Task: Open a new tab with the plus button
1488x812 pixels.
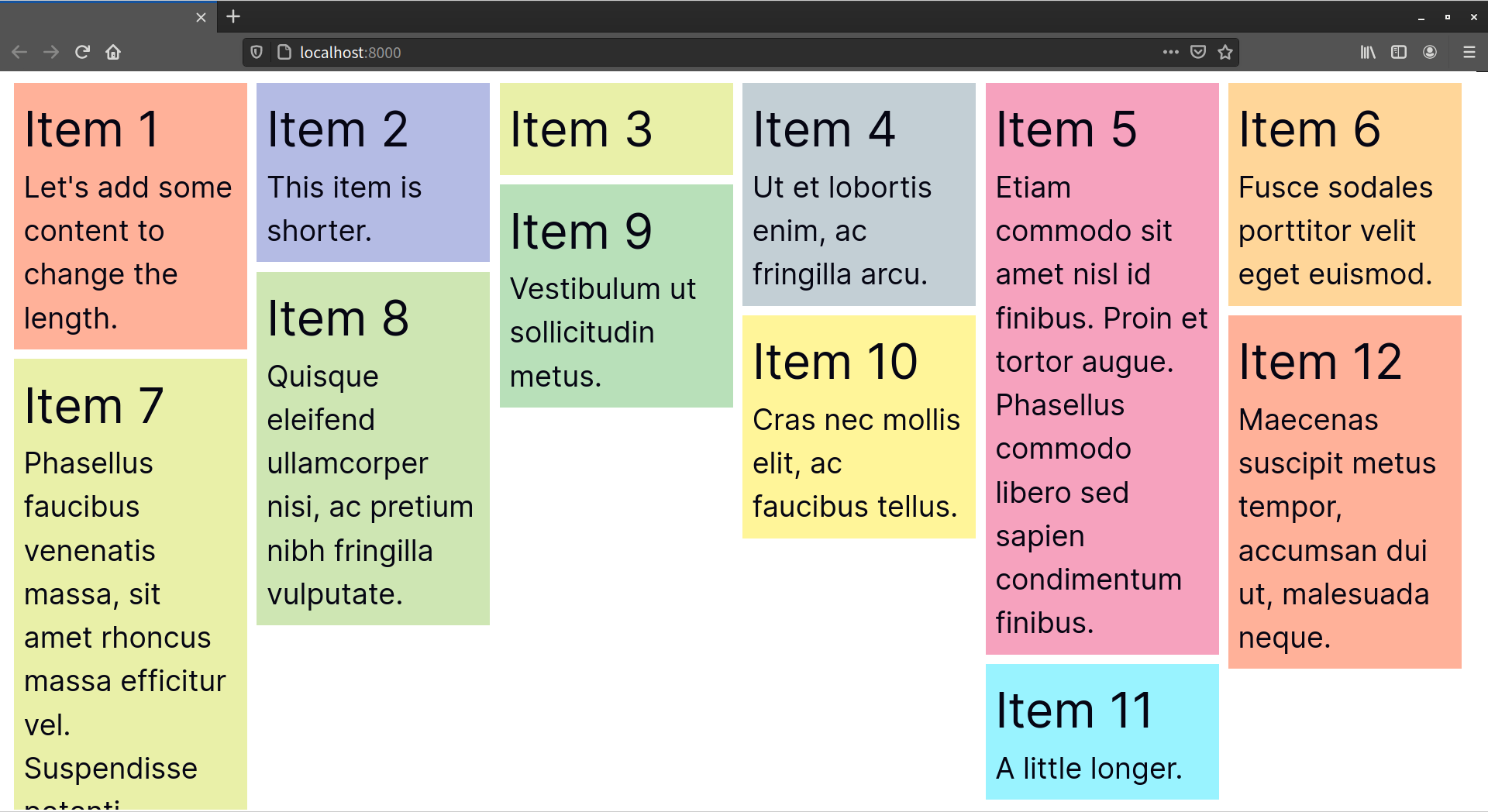Action: [x=232, y=16]
